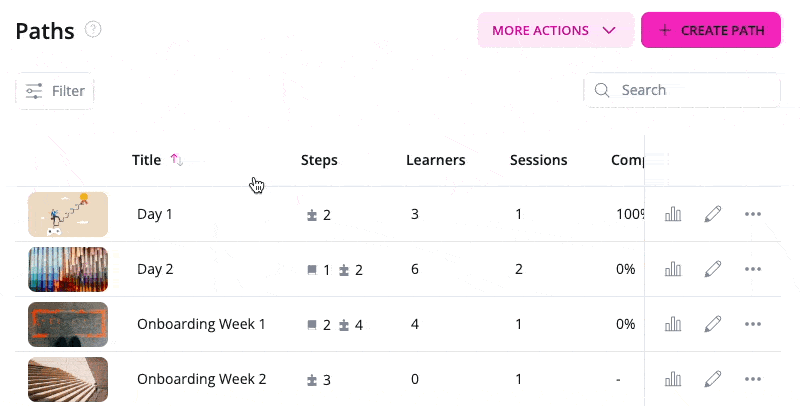Click the help question mark beside Paths

click(93, 29)
